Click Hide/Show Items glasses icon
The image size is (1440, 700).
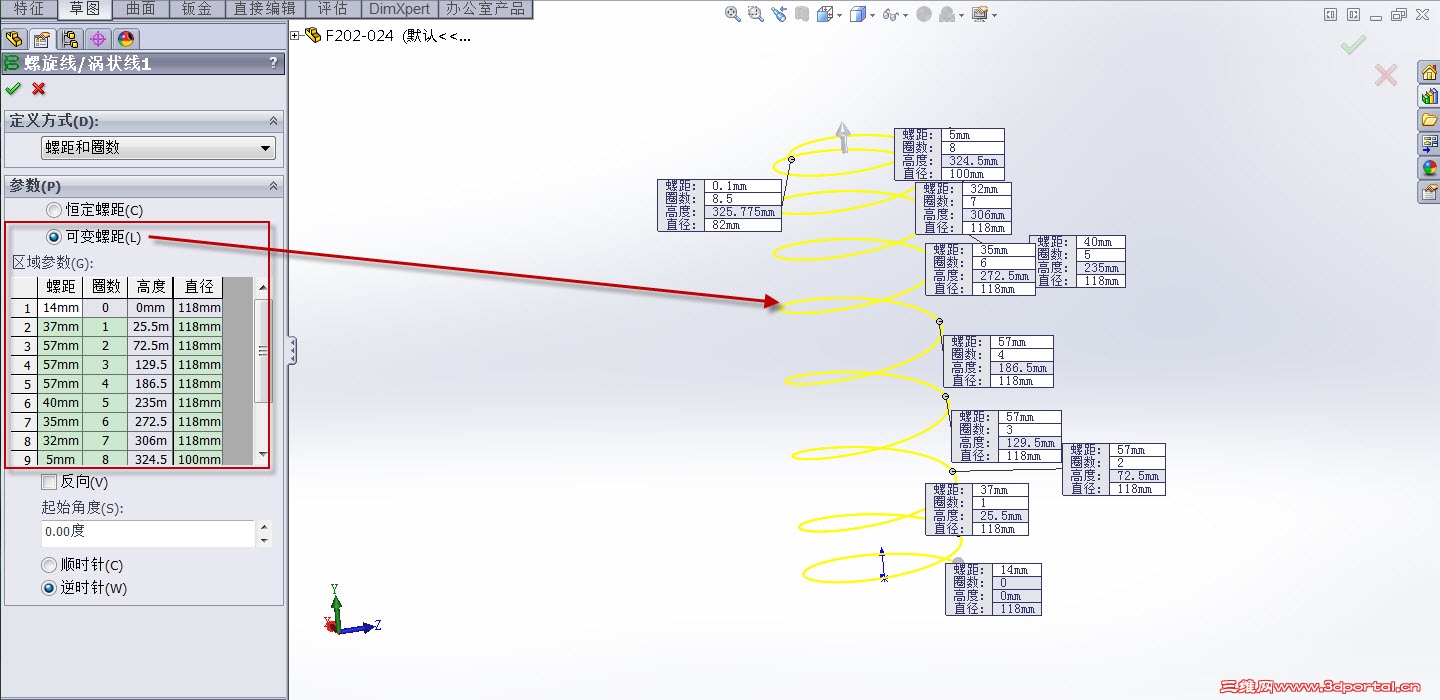tap(890, 14)
